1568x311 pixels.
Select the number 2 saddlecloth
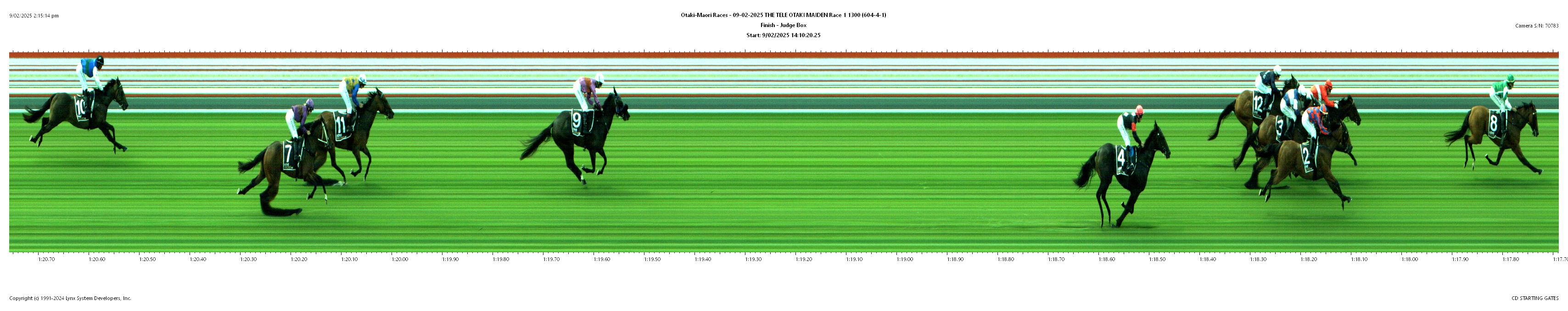pos(1305,156)
